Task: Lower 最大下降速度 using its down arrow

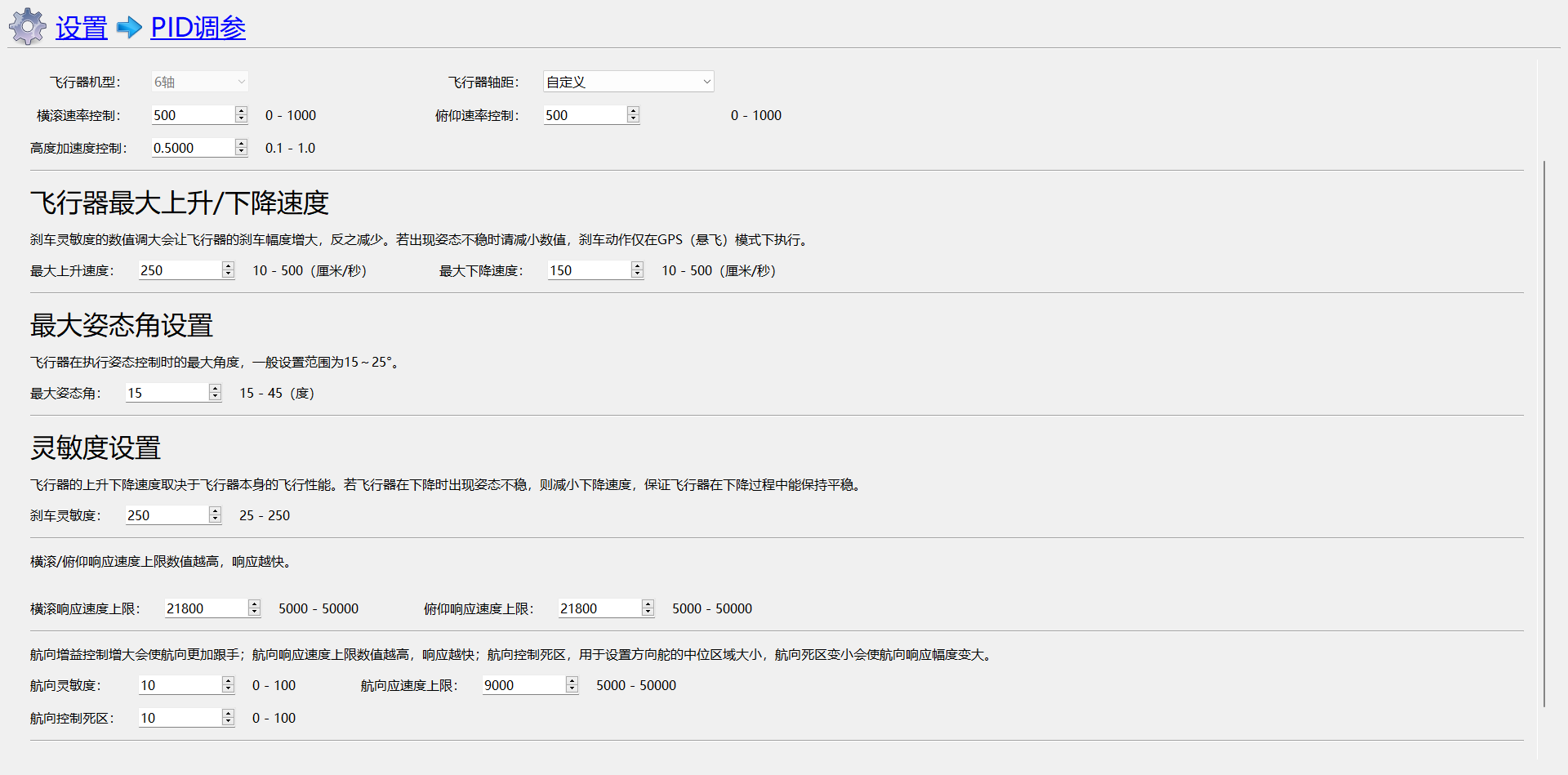Action: click(637, 274)
